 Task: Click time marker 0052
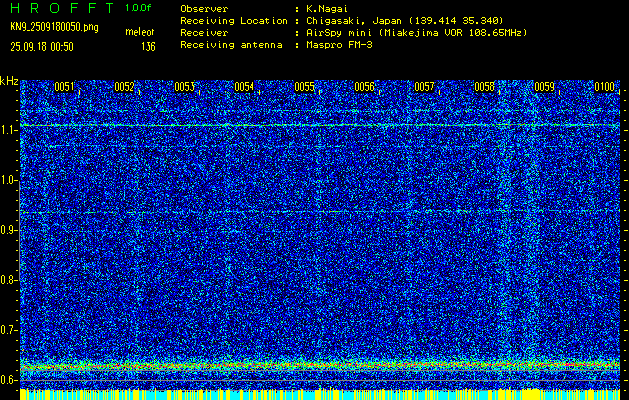[x=124, y=87]
